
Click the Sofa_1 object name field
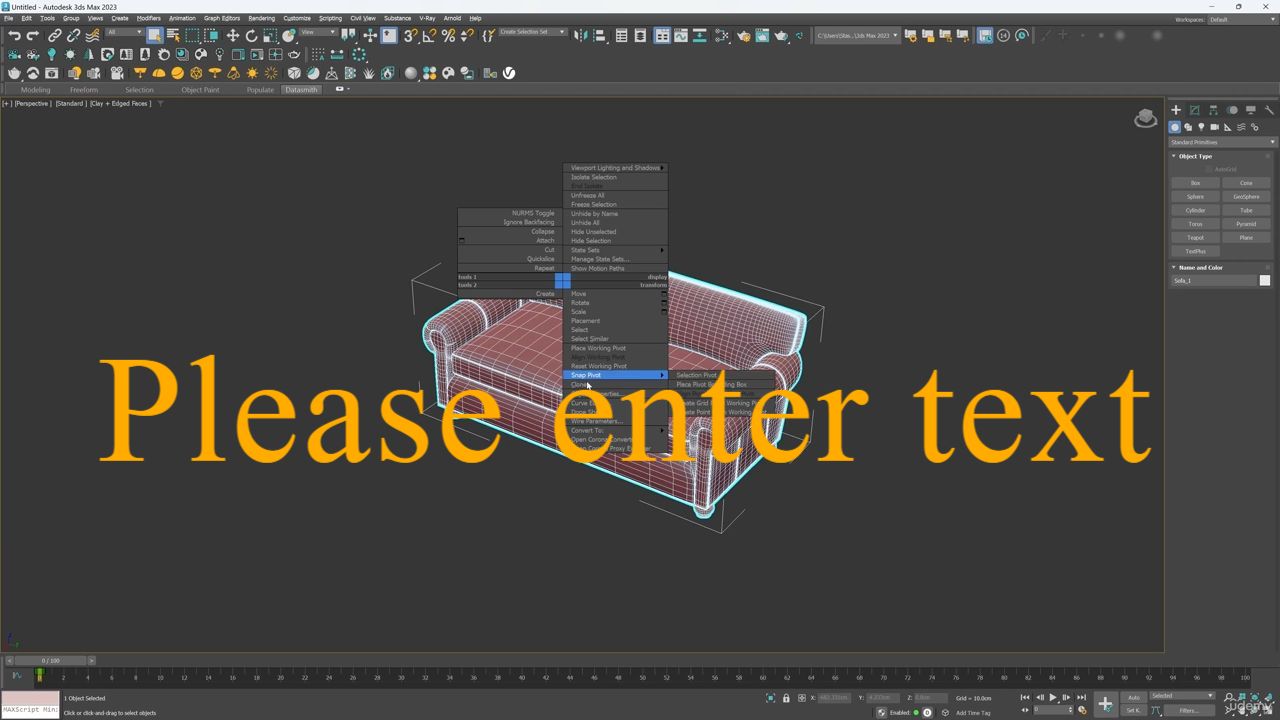point(1213,281)
